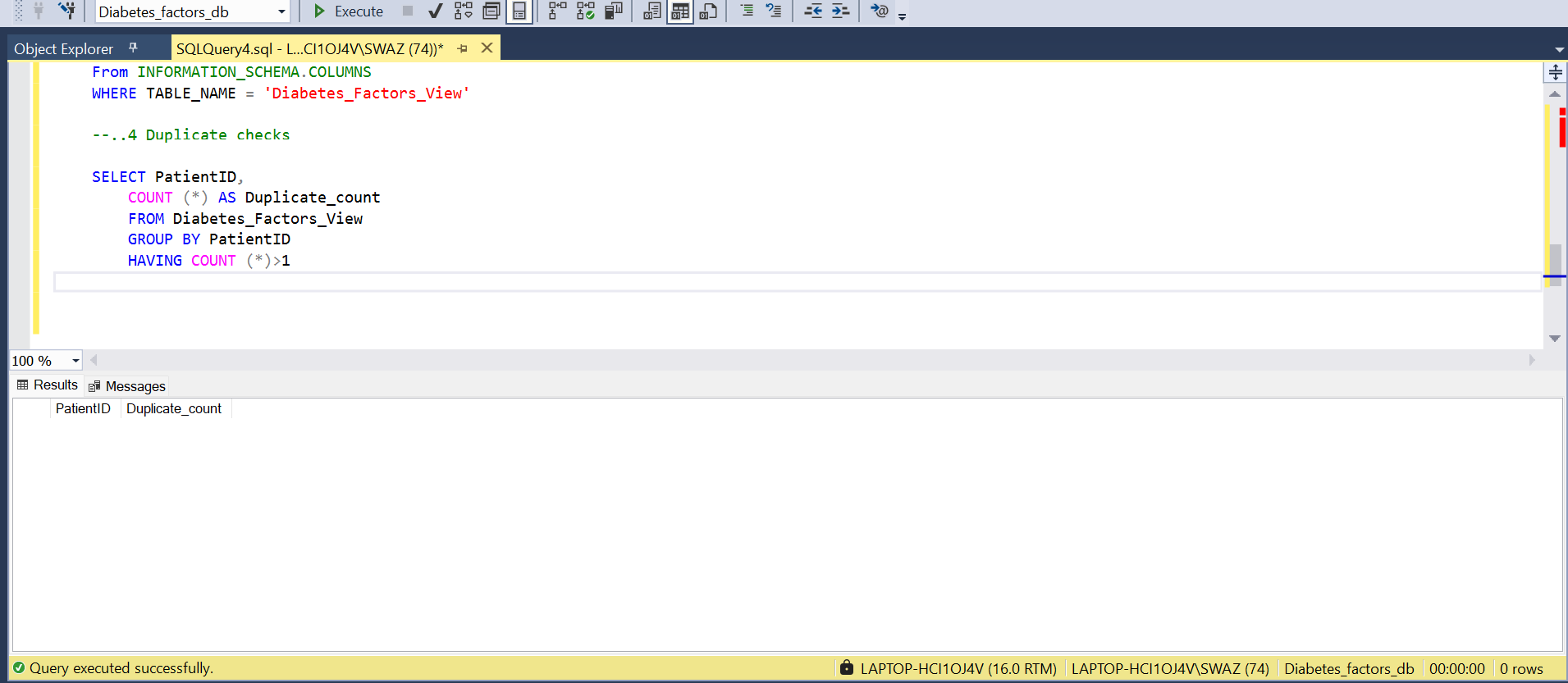Click the PatientID column header in results
Screen dimensions: 1568x683
[x=83, y=408]
